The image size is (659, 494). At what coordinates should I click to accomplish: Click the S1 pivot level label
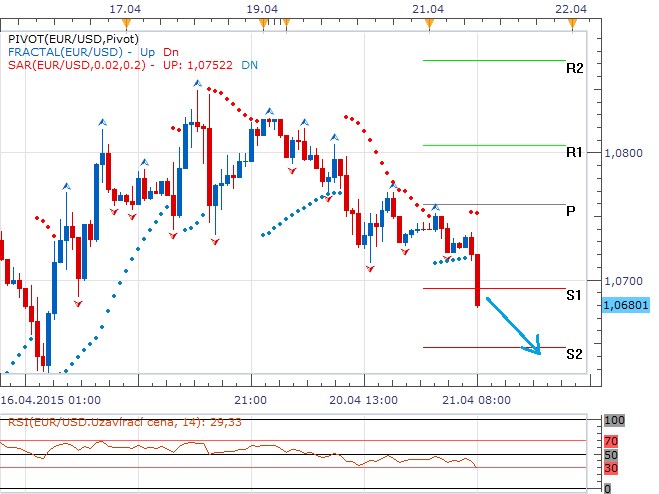pos(574,296)
